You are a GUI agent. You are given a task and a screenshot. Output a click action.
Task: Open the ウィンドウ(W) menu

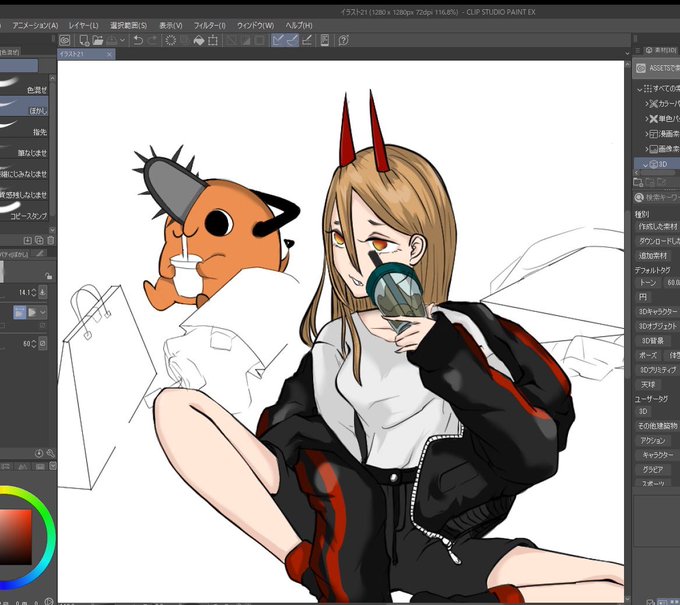click(255, 25)
